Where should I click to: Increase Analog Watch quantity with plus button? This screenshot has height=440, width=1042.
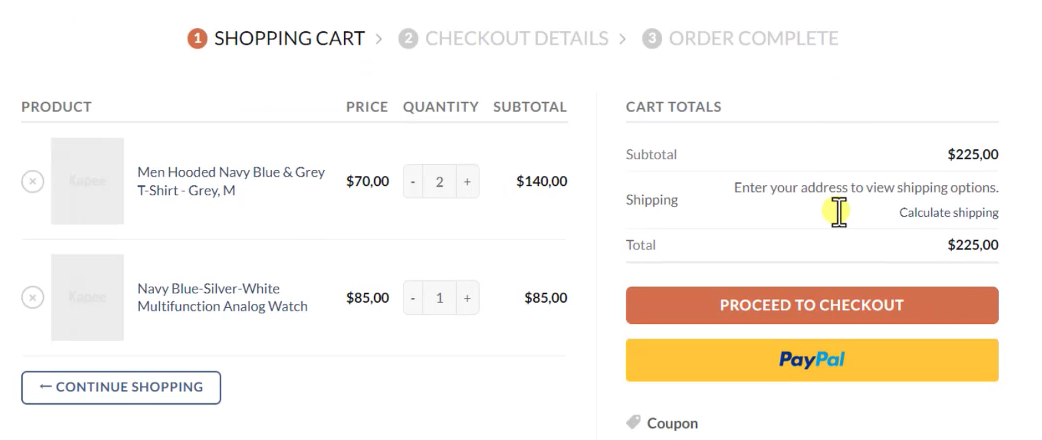(x=467, y=298)
